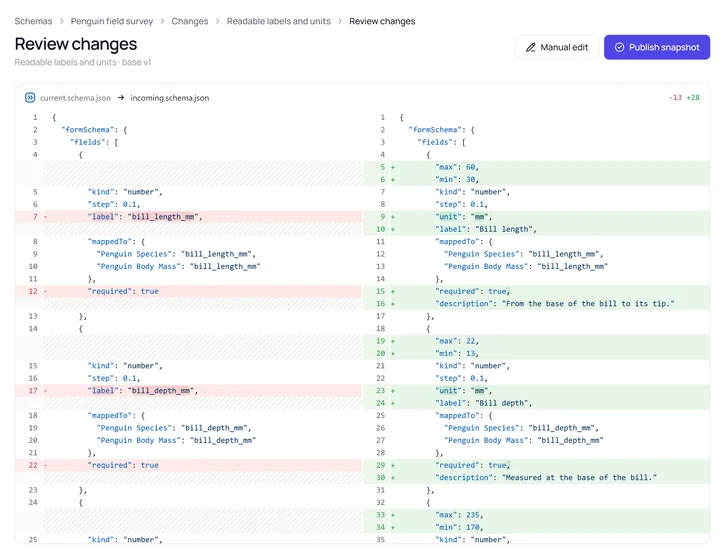Screen dimensions: 720x559
Task: Click the added line "min": 30
Action: [536, 180]
